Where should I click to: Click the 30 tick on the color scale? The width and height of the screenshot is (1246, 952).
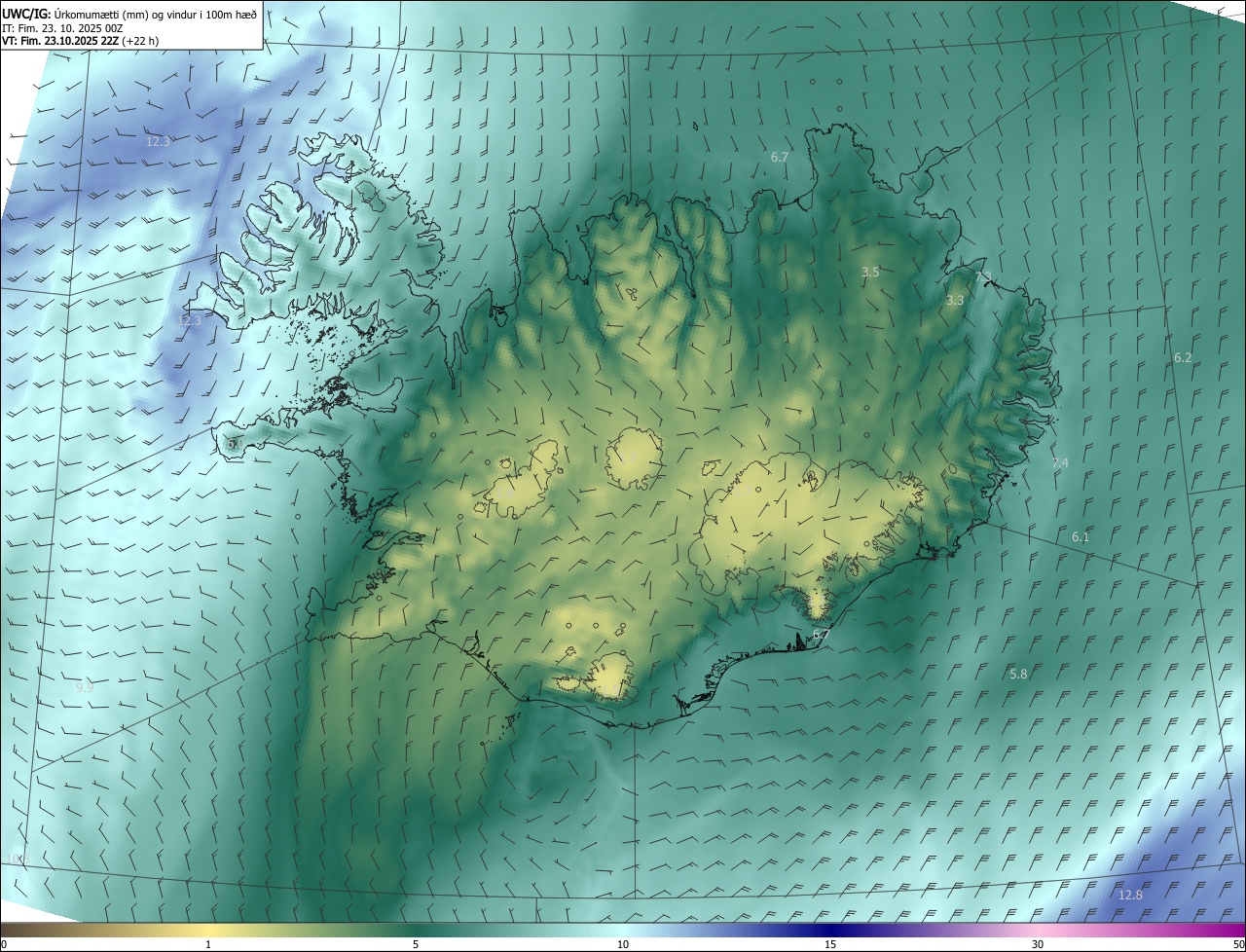pyautogui.click(x=1038, y=945)
